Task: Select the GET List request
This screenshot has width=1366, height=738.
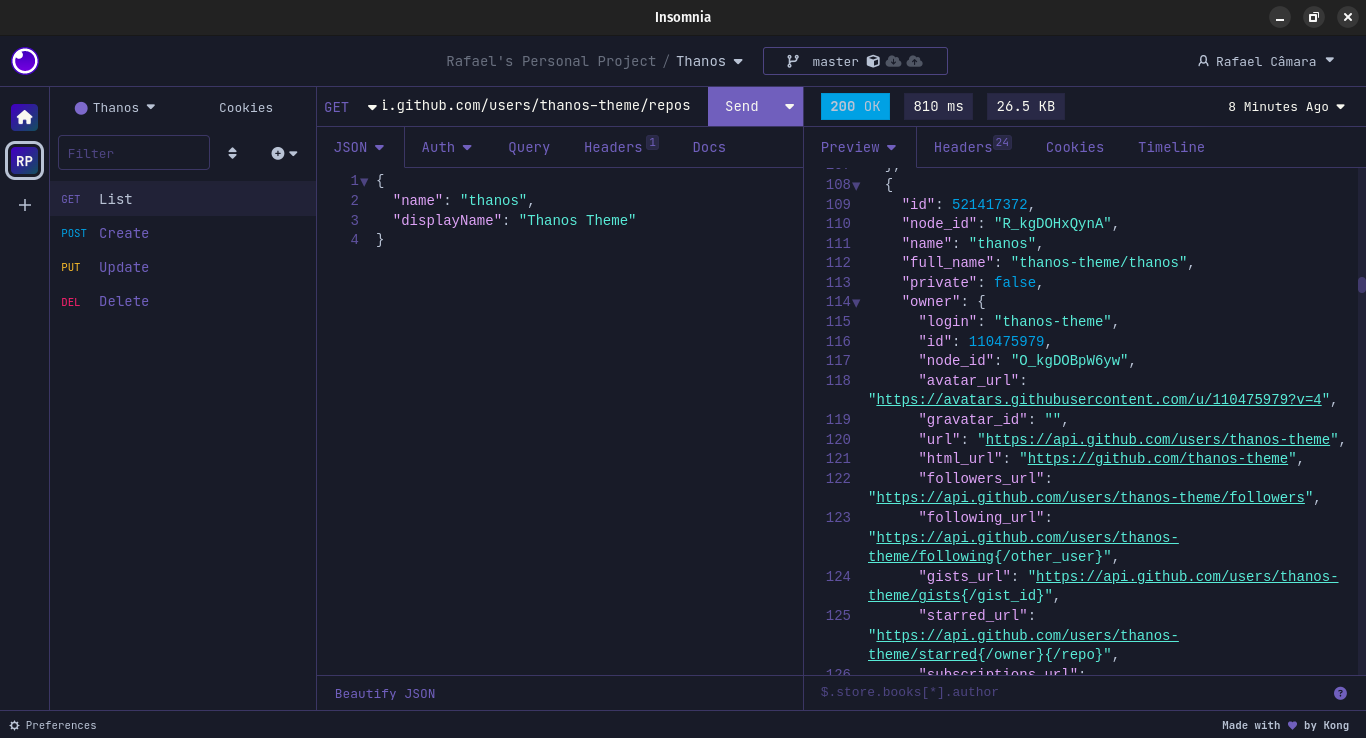Action: (x=183, y=199)
